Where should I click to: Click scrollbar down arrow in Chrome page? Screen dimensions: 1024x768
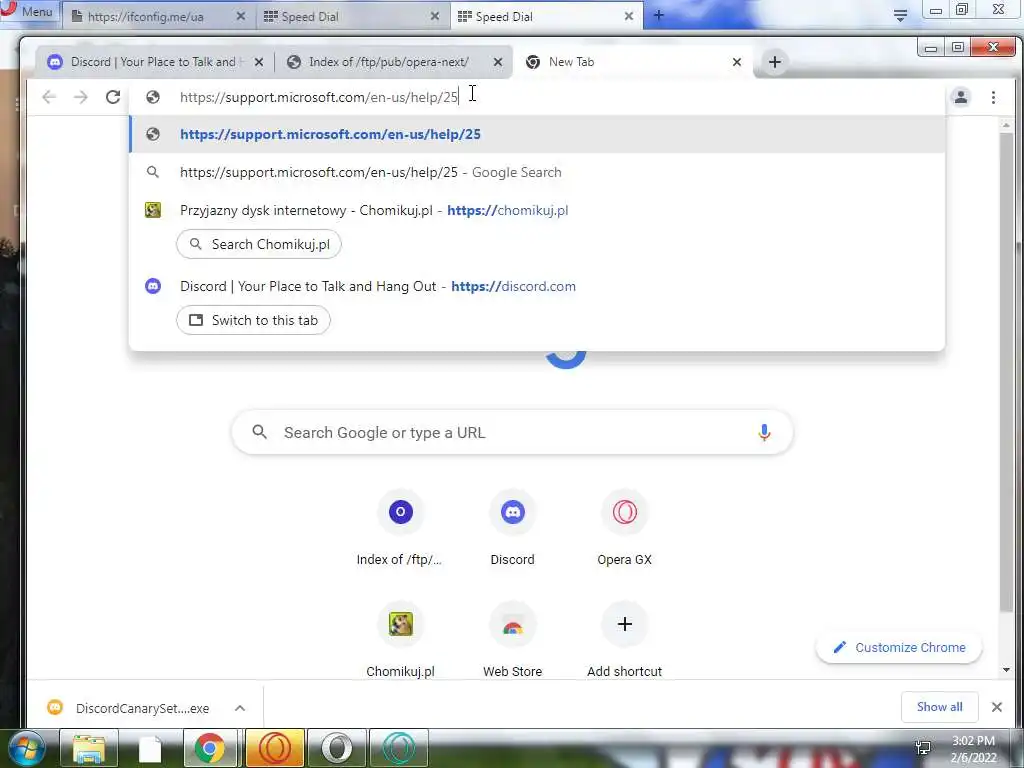(1006, 670)
